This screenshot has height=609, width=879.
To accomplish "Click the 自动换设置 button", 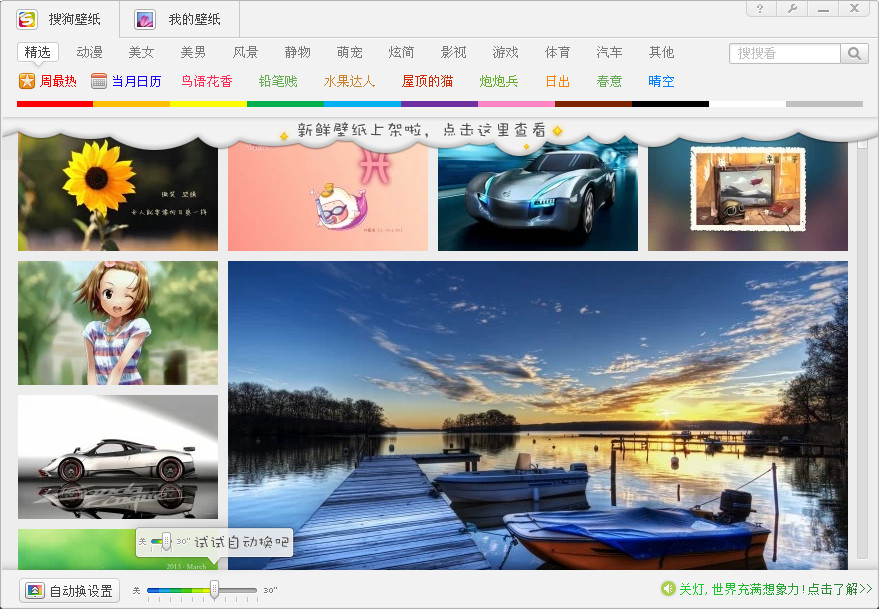I will point(68,591).
